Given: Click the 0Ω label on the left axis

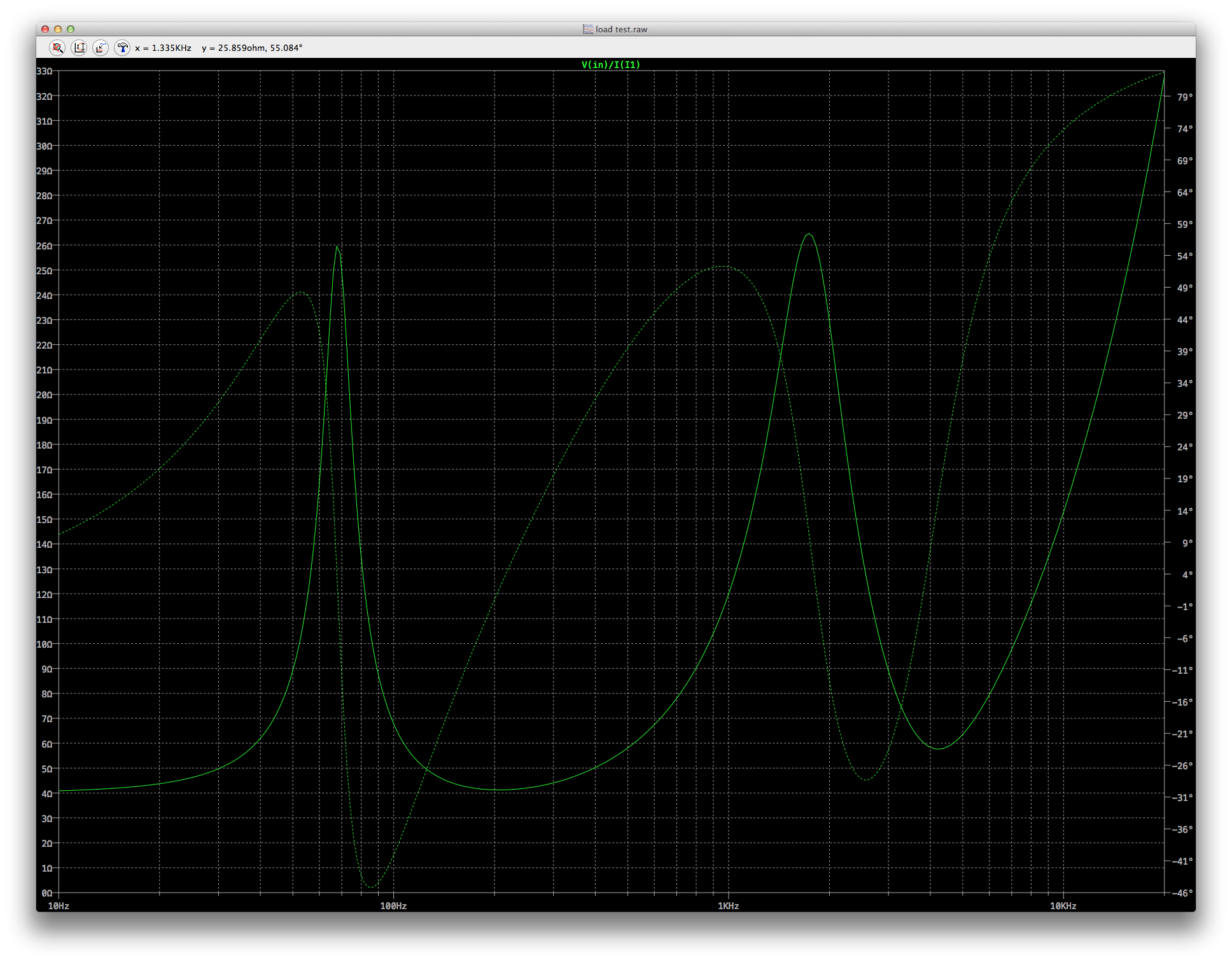Looking at the screenshot, I should coord(47,893).
